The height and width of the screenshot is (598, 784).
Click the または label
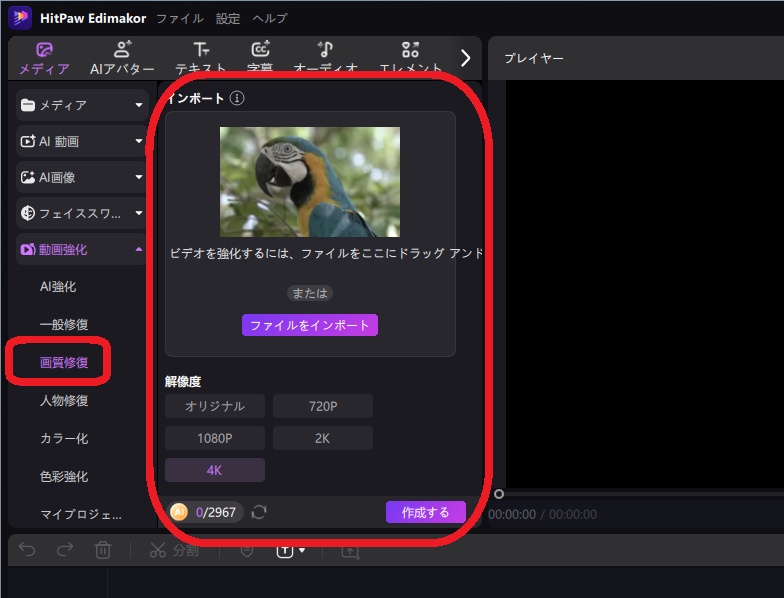310,293
